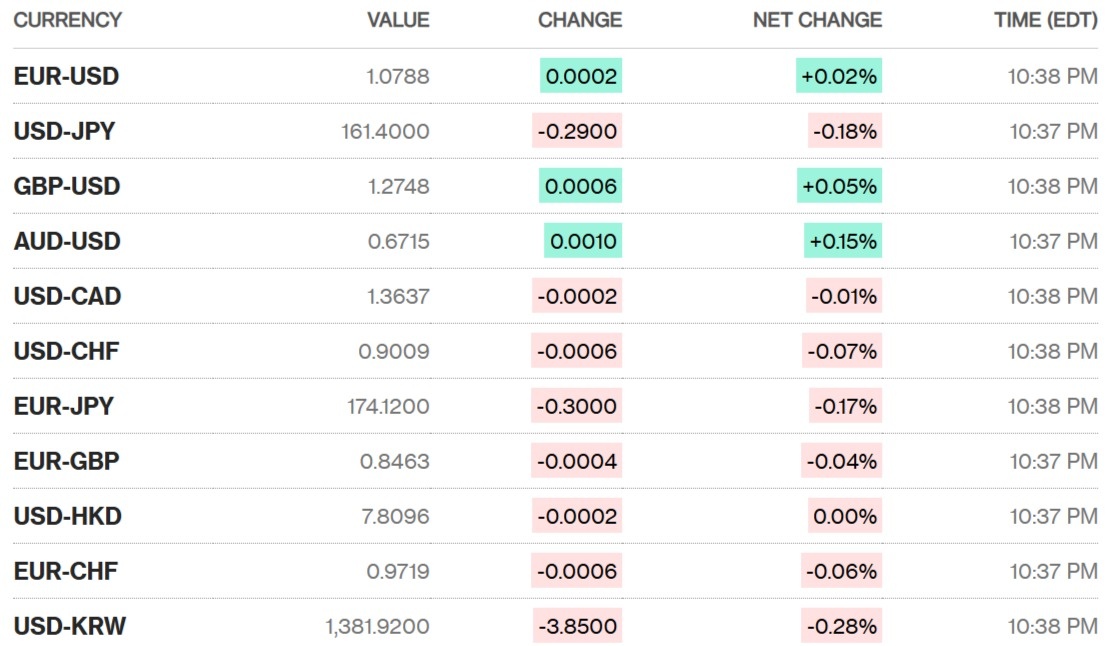Select the EUR-JPY cross rate

tap(63, 406)
